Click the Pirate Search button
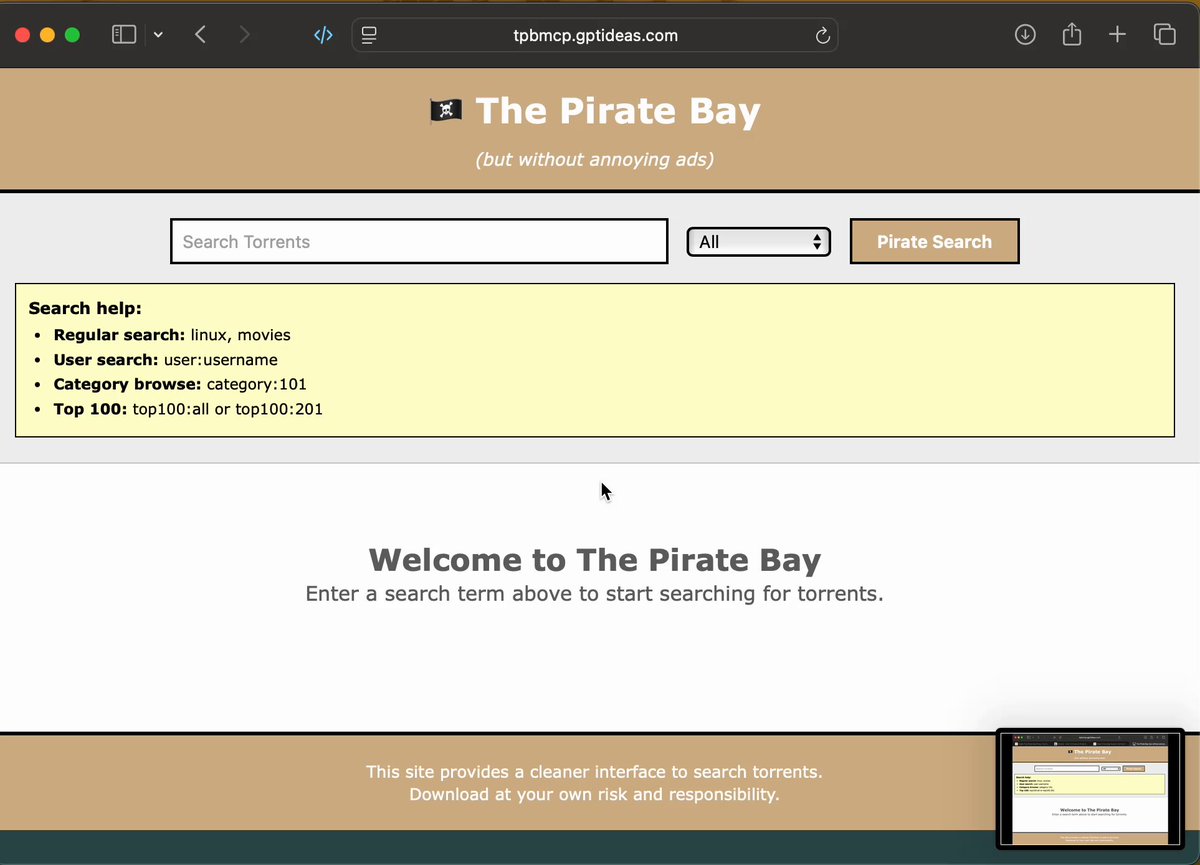This screenshot has width=1200, height=865. [934, 241]
